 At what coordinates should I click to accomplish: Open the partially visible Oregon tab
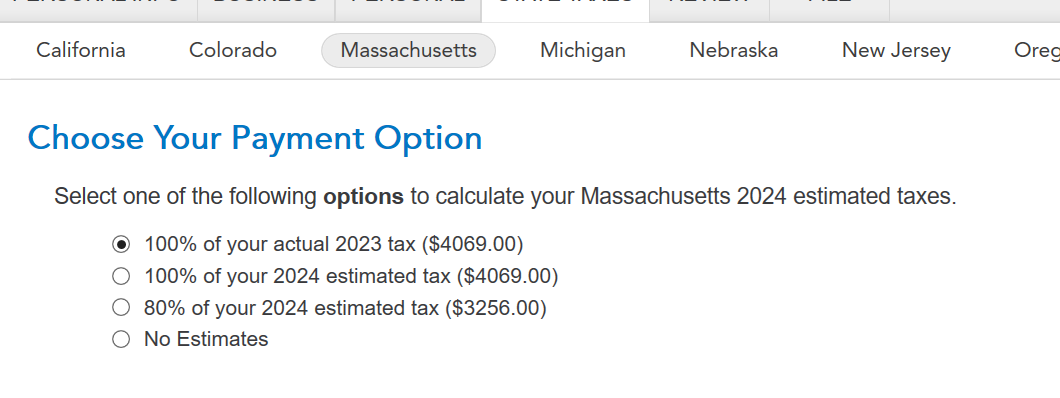click(1037, 51)
